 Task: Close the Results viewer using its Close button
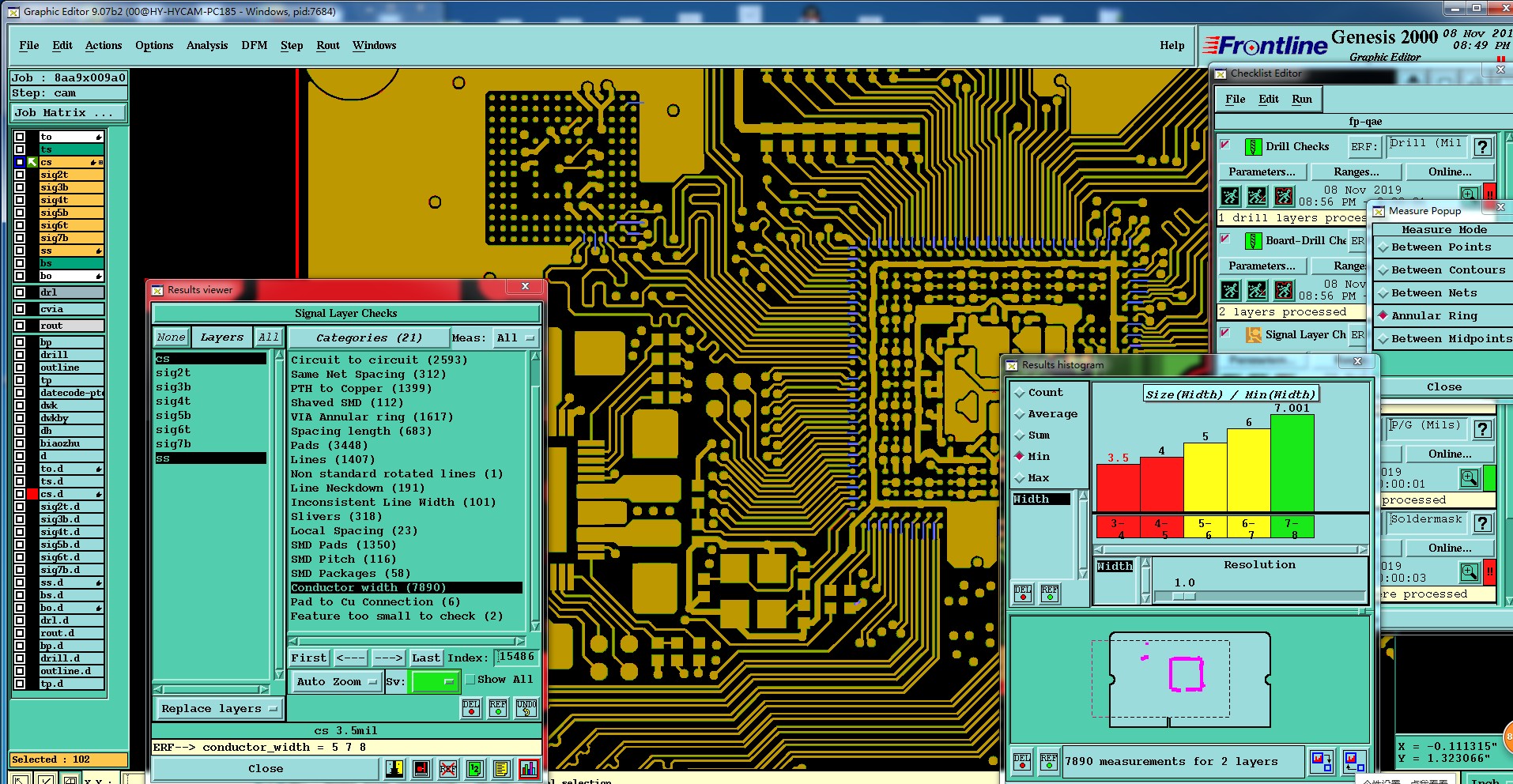pos(266,768)
